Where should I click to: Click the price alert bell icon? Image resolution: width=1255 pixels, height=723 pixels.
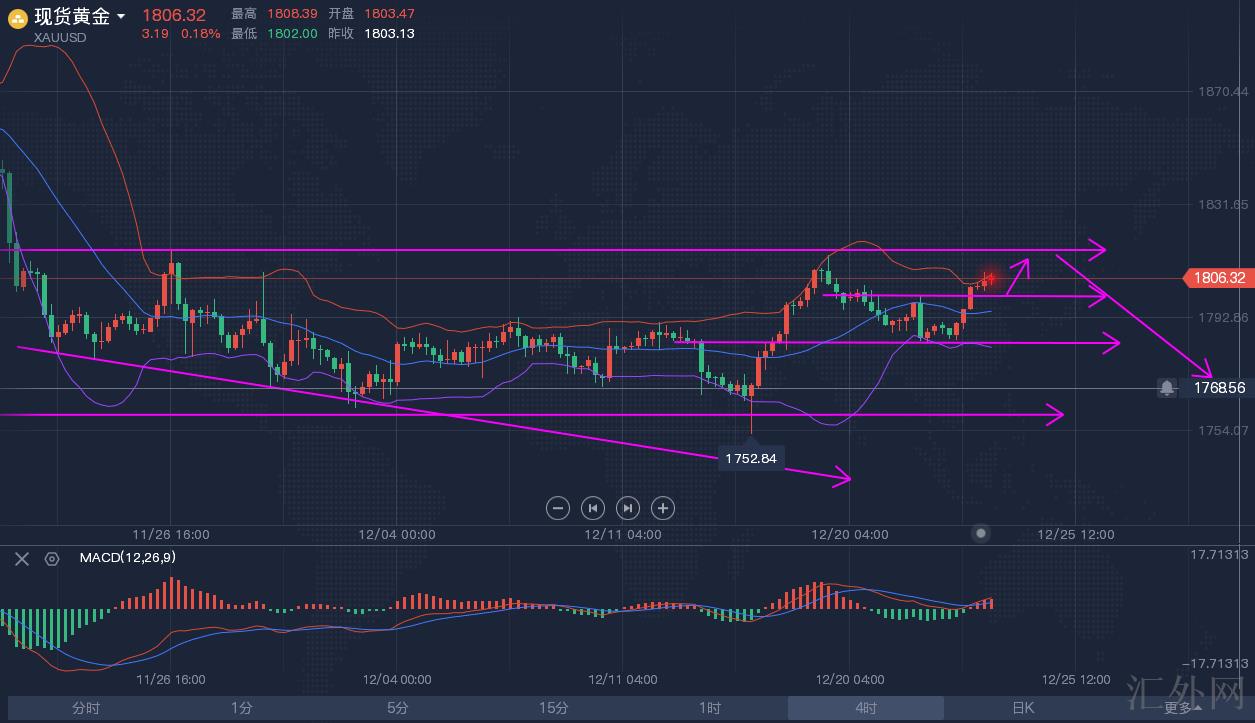click(x=1167, y=388)
